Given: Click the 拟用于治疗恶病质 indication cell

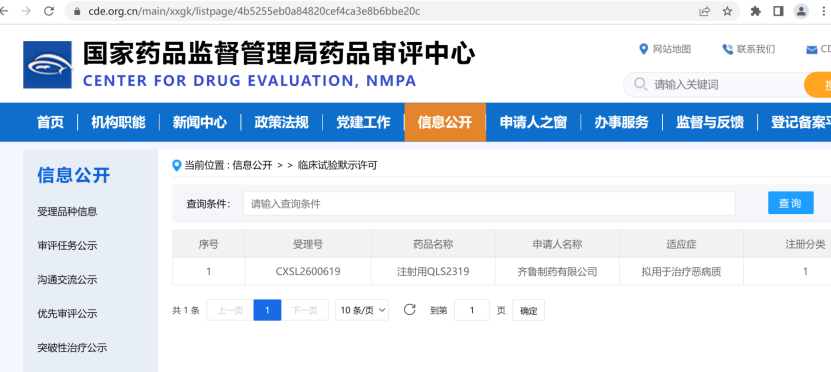Looking at the screenshot, I should [682, 272].
